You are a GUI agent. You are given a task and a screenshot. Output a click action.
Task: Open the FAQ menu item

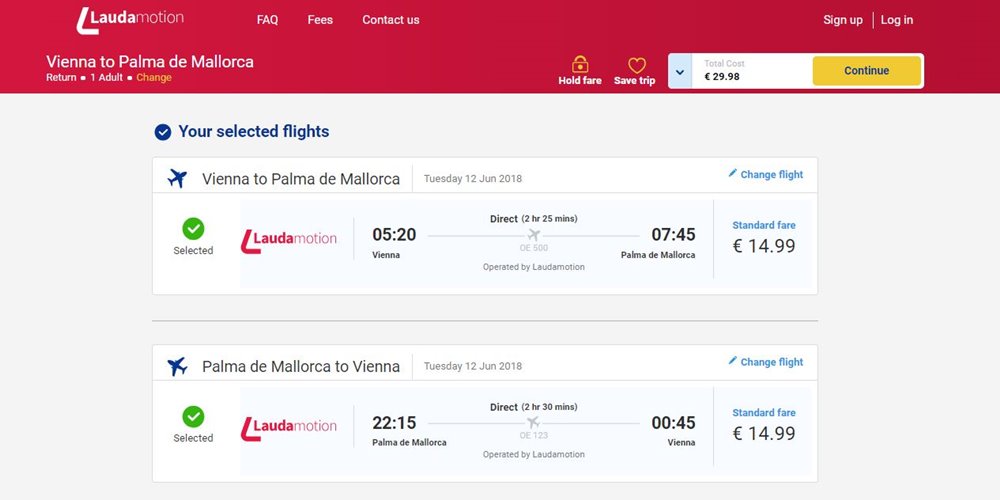pos(267,20)
